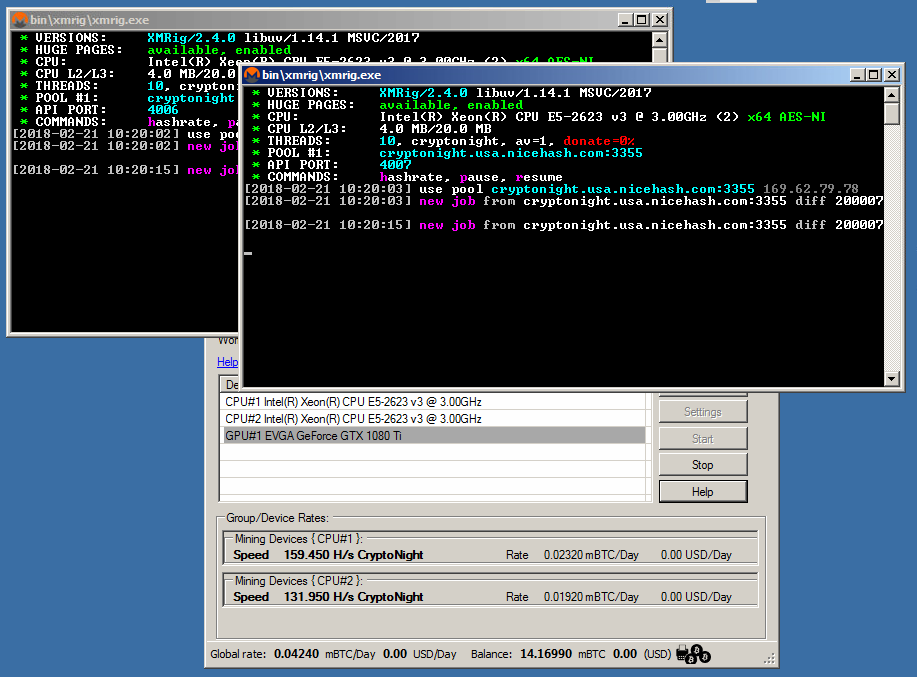Click the 159.450 H/s CryptoNight speed value

click(x=353, y=555)
